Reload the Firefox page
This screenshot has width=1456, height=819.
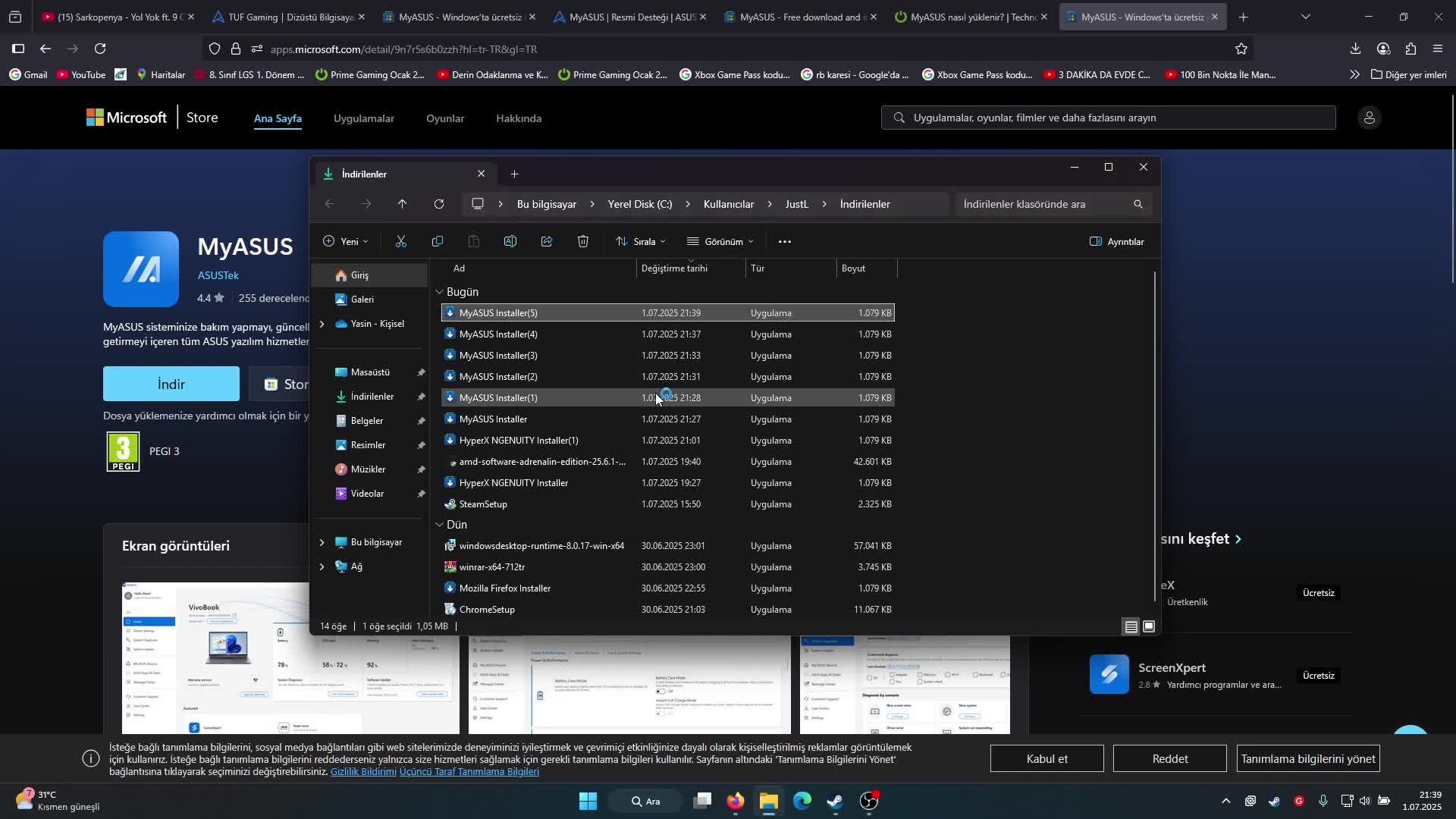click(100, 49)
